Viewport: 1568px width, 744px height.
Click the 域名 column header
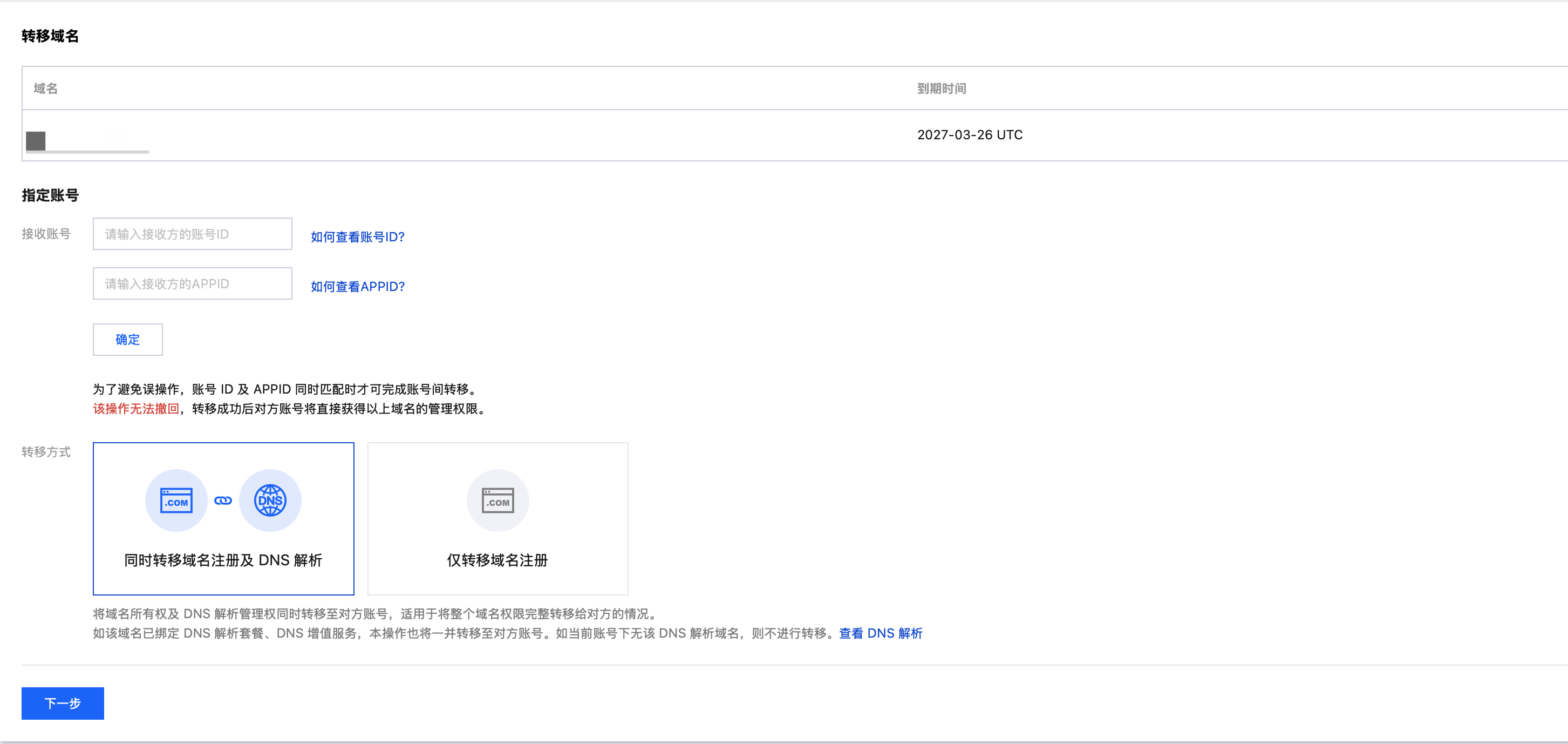(46, 89)
